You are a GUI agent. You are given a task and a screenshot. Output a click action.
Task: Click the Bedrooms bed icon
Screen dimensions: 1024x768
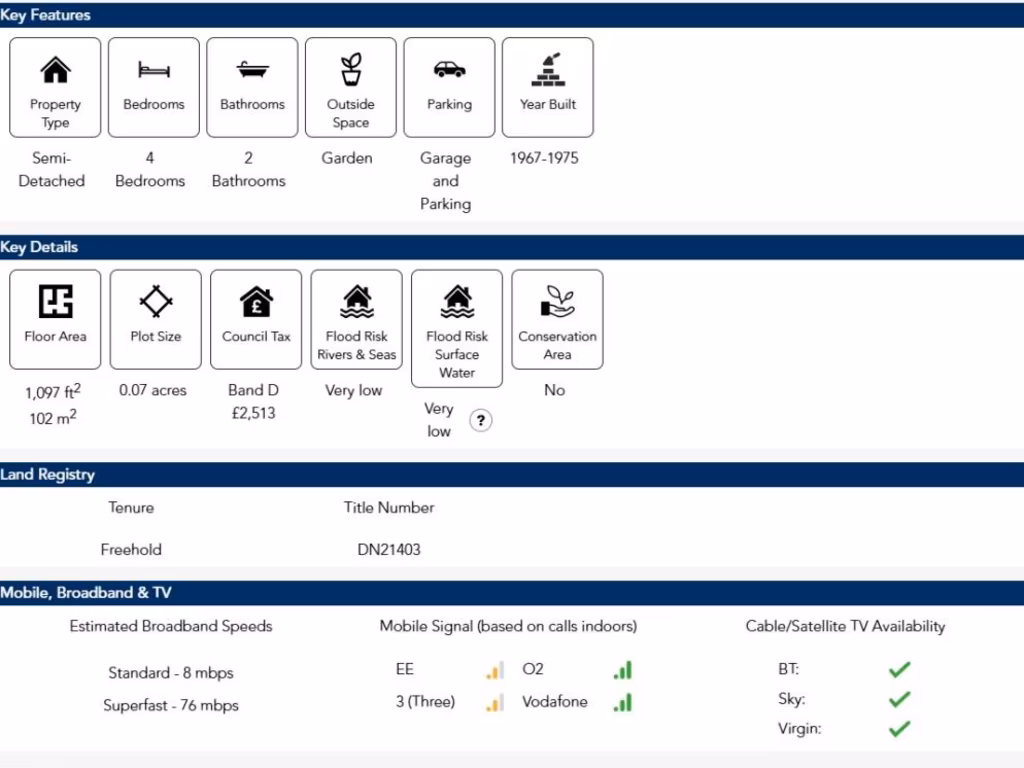[154, 70]
